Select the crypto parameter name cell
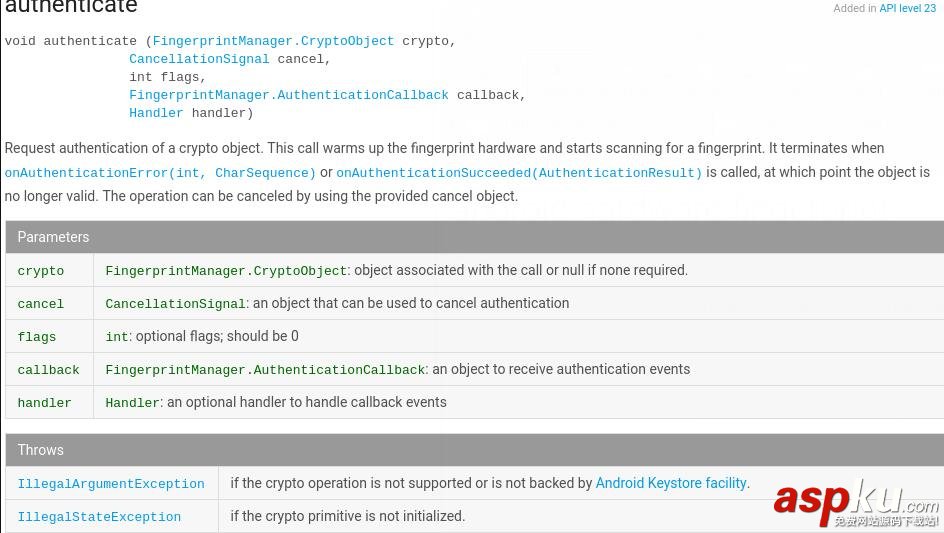The image size is (944, 533). coord(40,271)
